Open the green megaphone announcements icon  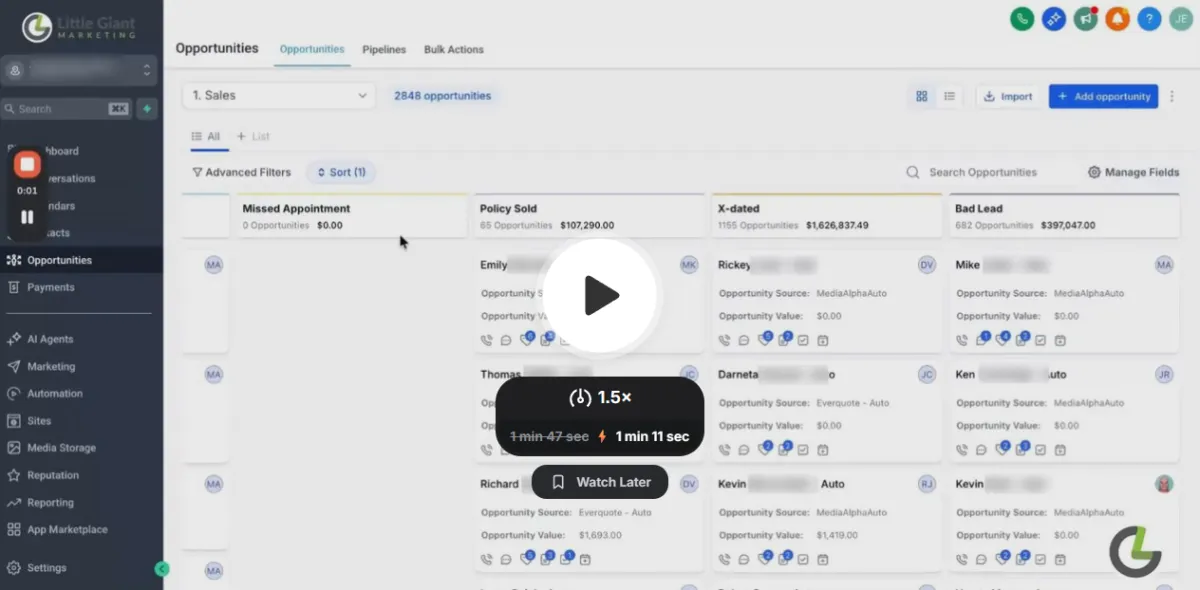tap(1085, 18)
